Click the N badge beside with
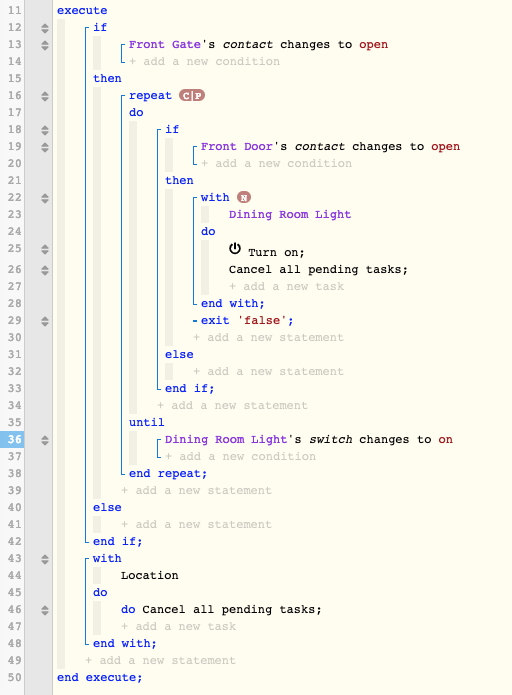 244,197
